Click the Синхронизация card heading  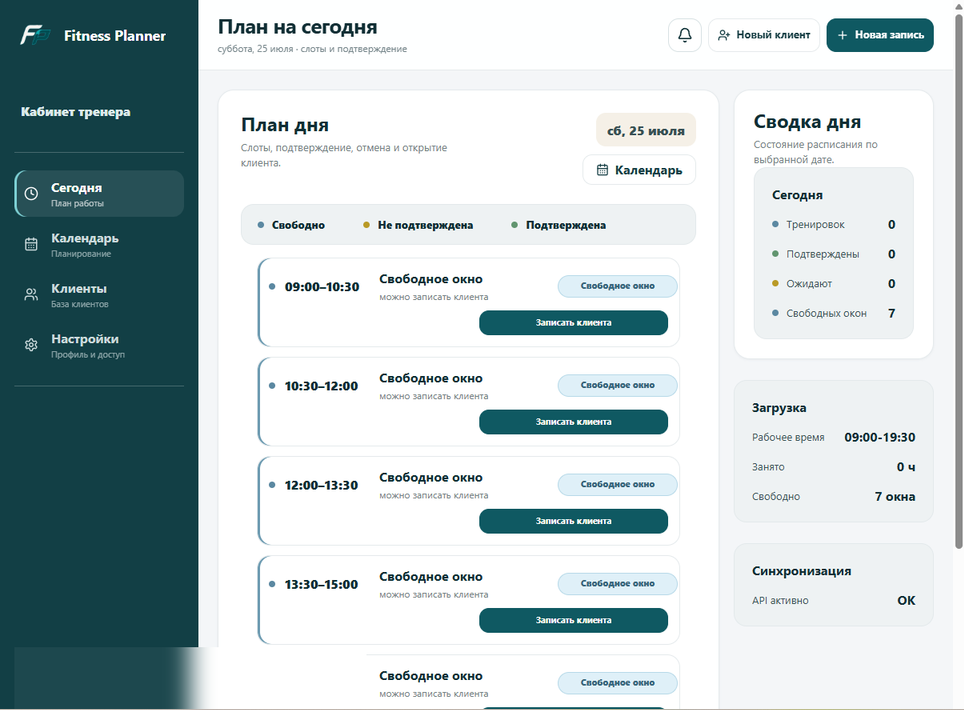pyautogui.click(x=801, y=571)
